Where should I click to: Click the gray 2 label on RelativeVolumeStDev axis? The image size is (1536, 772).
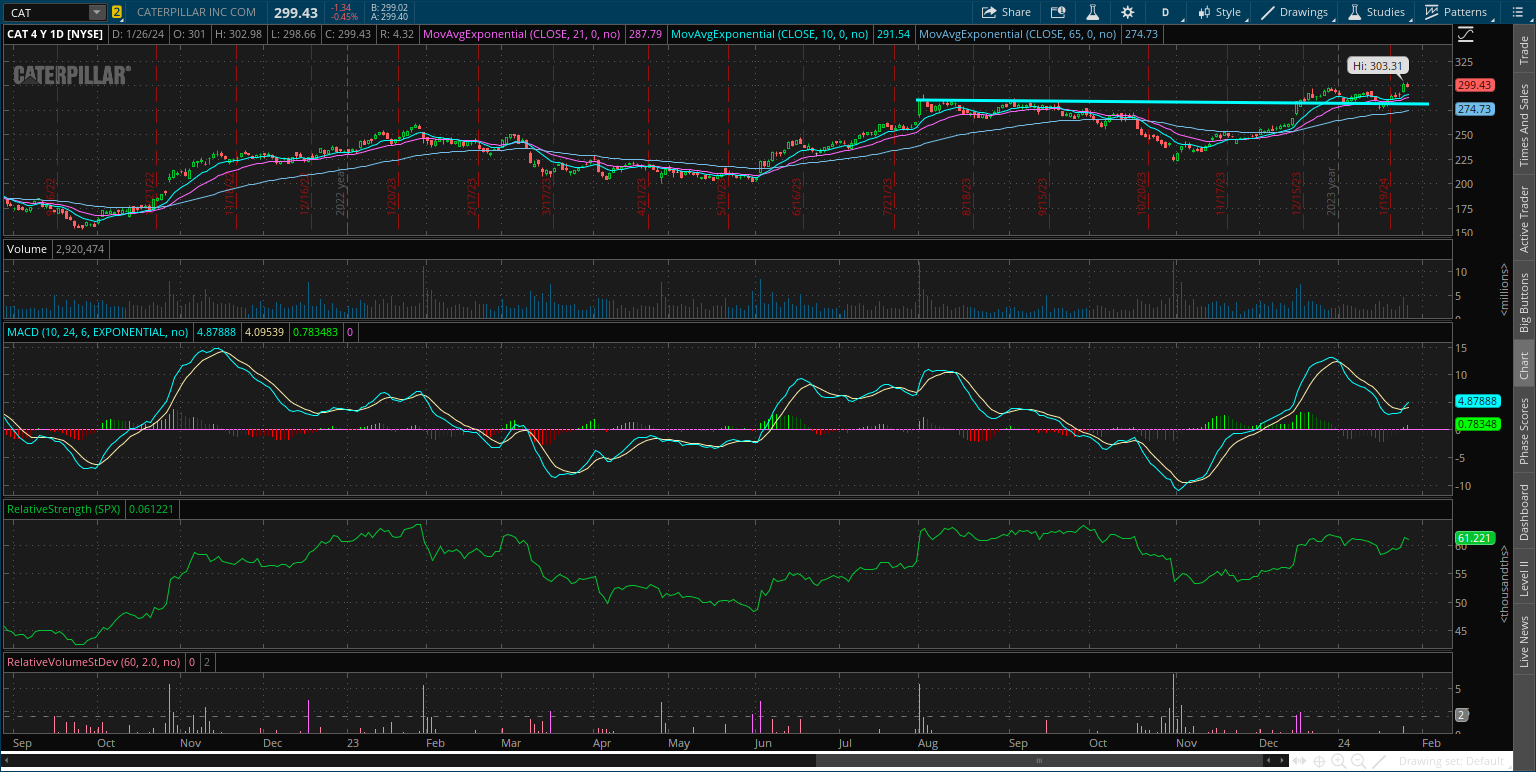pos(1461,715)
